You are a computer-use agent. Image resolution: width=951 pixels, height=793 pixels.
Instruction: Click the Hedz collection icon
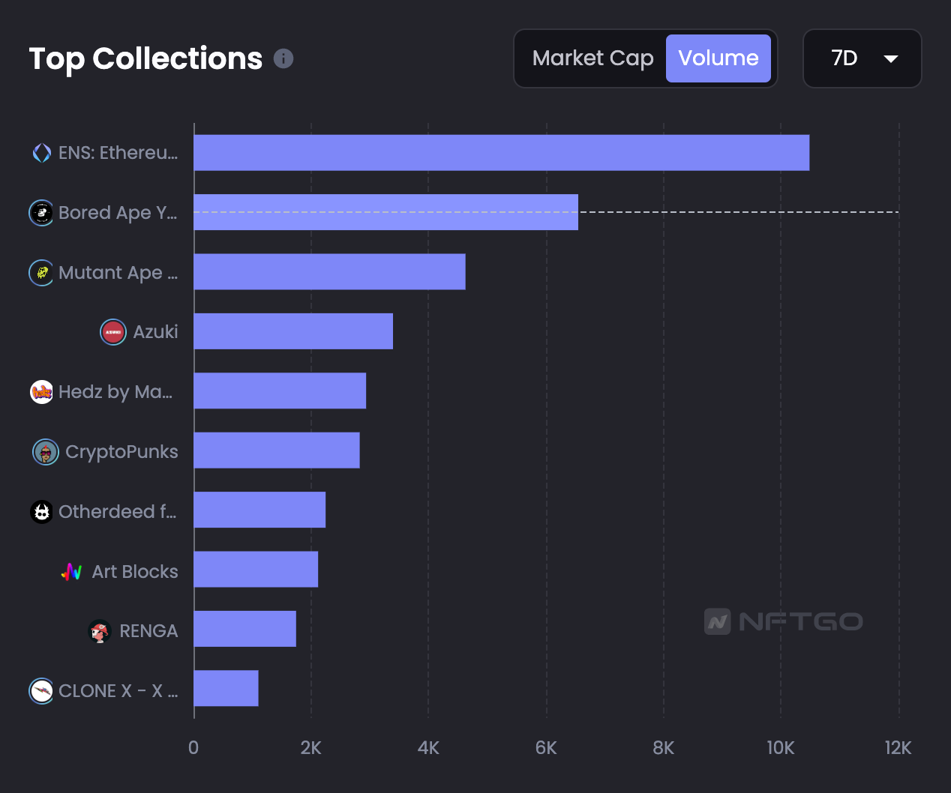(41, 392)
